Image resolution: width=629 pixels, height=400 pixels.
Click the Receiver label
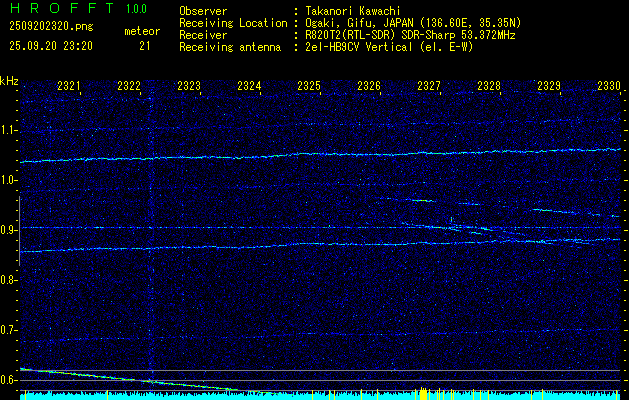point(203,35)
